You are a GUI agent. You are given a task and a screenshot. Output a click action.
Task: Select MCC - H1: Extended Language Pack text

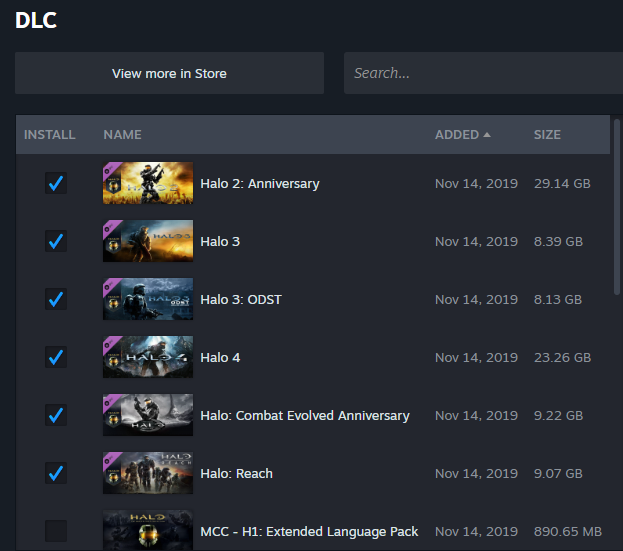(309, 532)
